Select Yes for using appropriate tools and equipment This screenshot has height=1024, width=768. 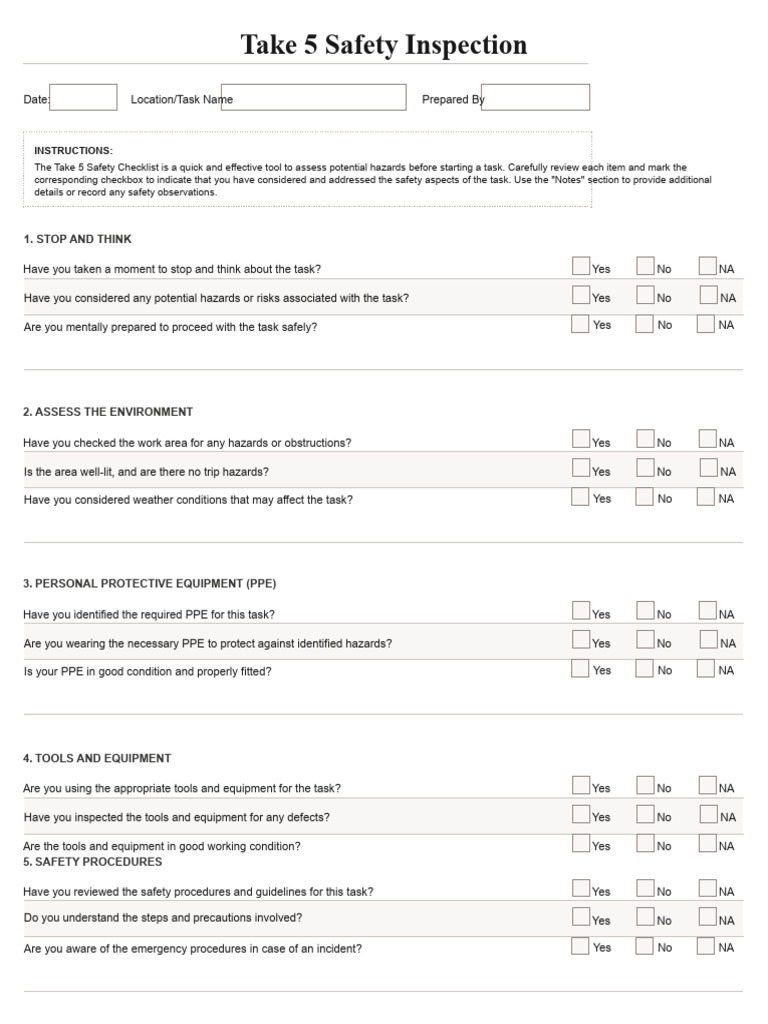pyautogui.click(x=581, y=785)
